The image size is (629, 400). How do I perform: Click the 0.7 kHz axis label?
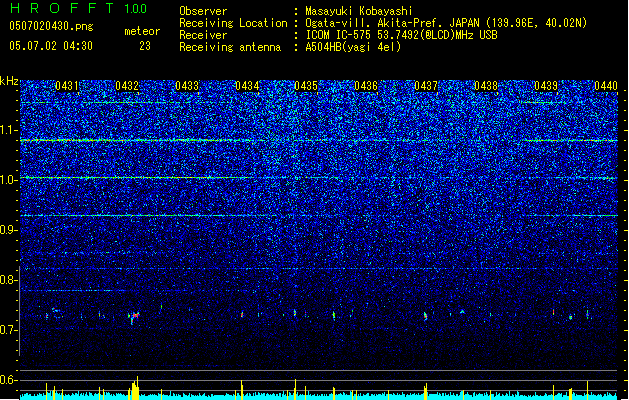pyautogui.click(x=8, y=330)
